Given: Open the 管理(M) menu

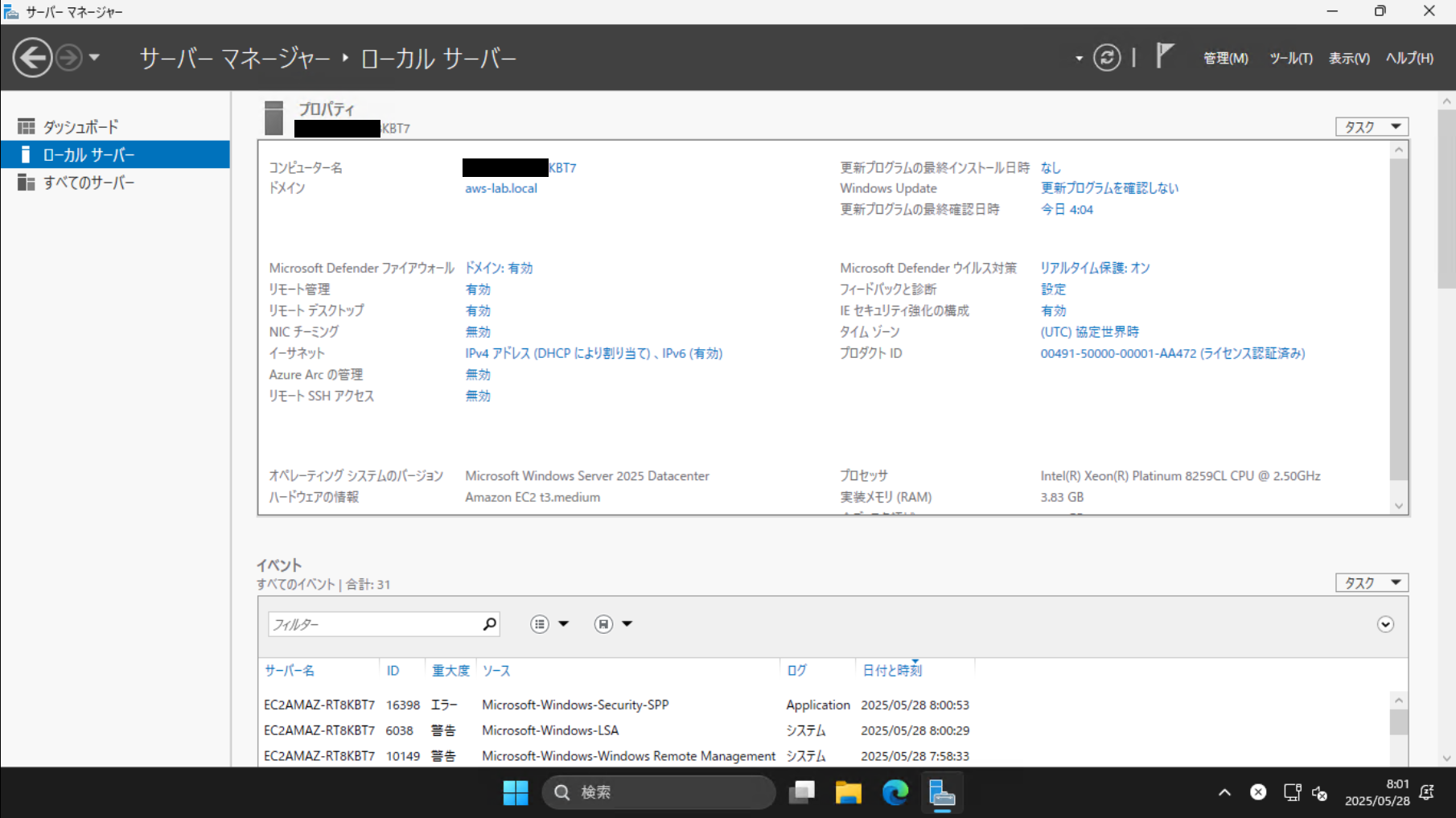Looking at the screenshot, I should coord(1225,58).
